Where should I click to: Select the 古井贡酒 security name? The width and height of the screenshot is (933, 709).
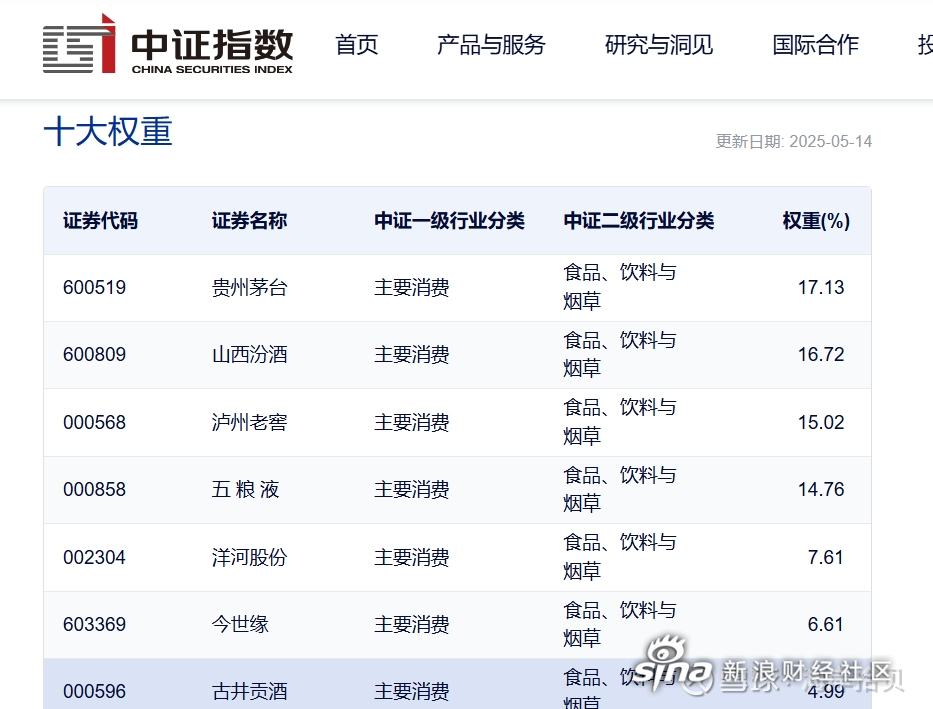(x=250, y=691)
